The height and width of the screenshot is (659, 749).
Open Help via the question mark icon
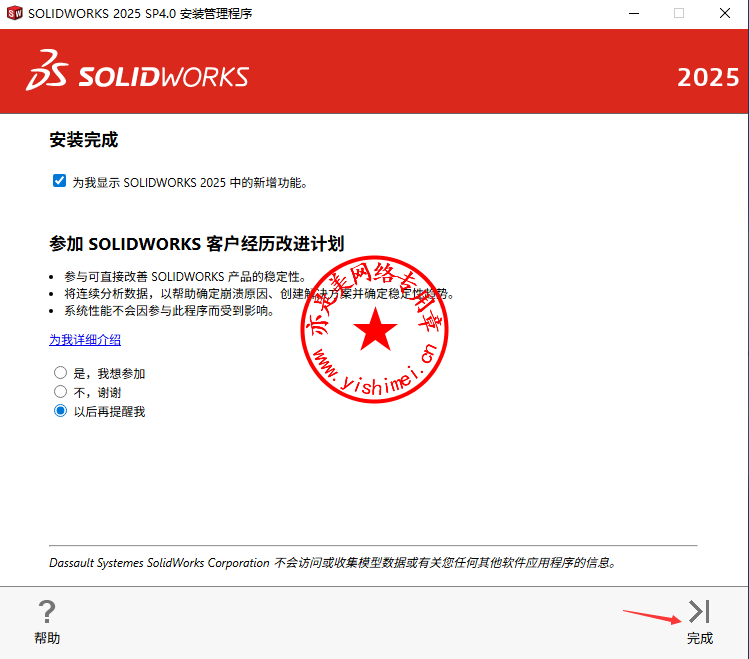(x=47, y=612)
